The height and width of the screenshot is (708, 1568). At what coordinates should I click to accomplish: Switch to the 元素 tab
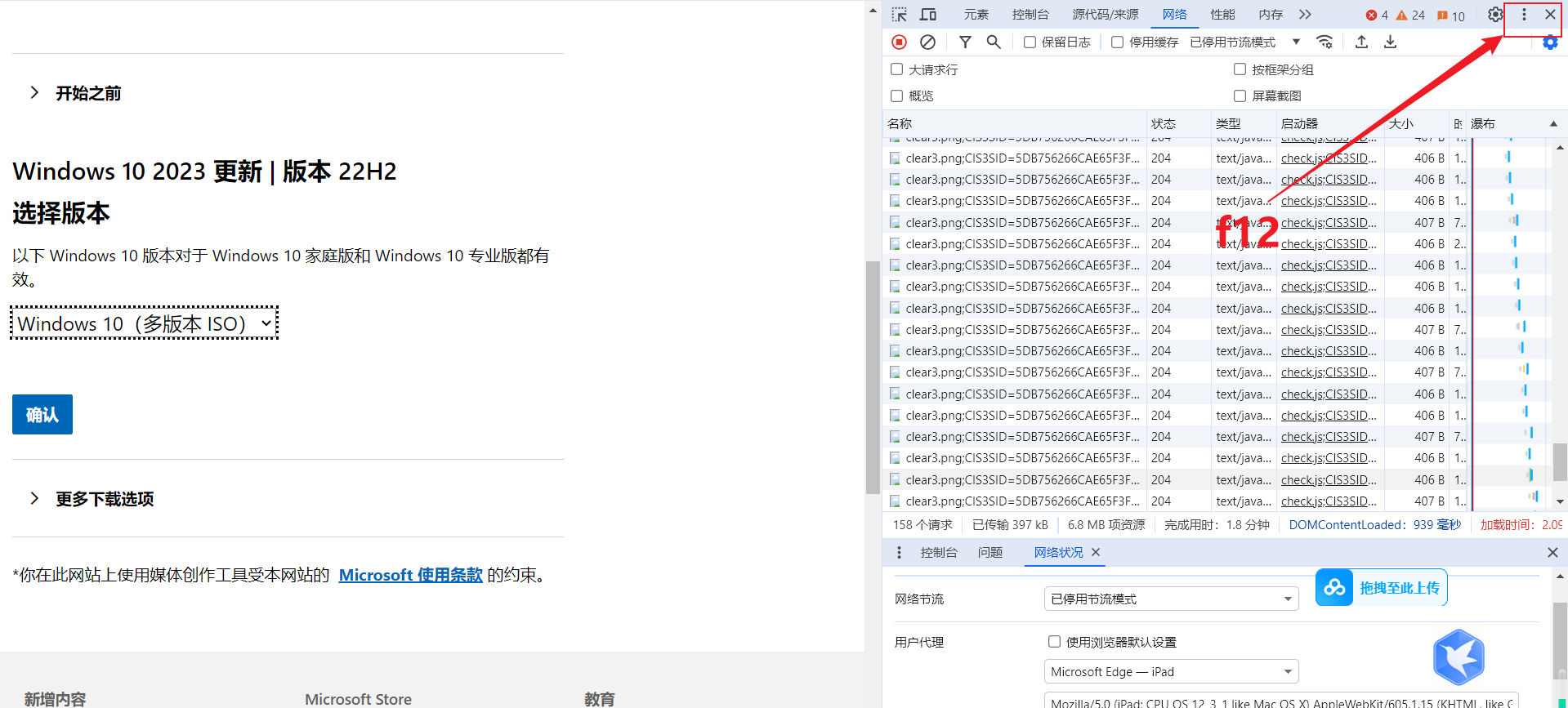[976, 15]
